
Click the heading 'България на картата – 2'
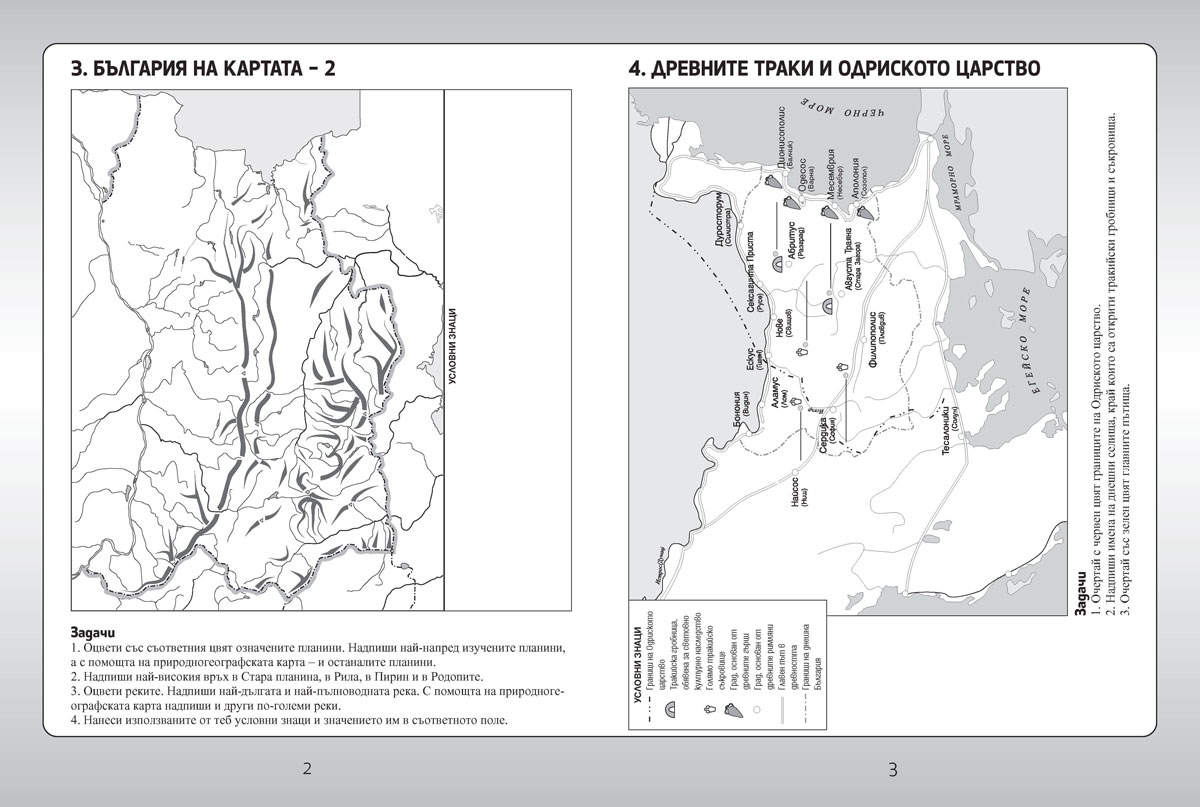(204, 70)
